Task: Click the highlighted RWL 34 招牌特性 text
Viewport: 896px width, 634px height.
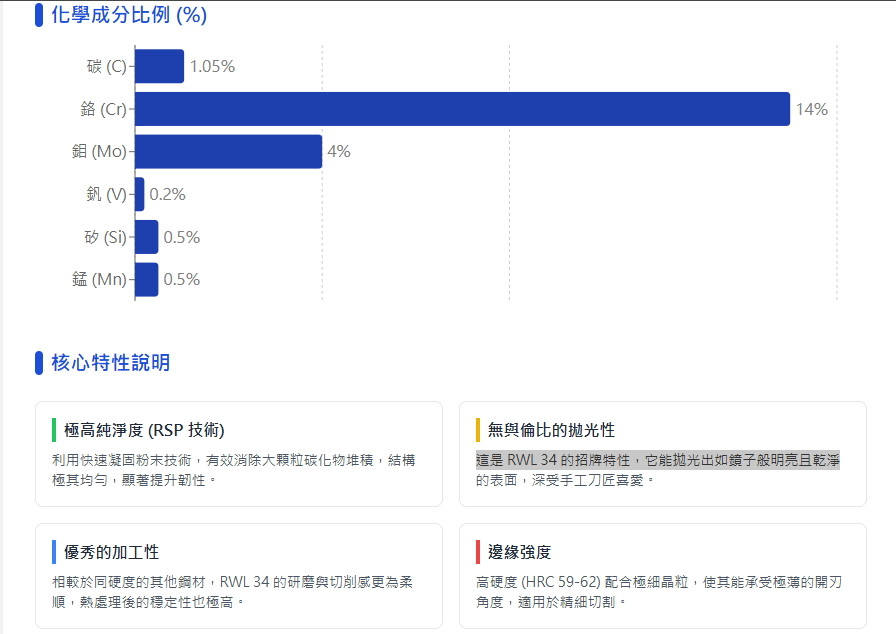Action: 657,461
